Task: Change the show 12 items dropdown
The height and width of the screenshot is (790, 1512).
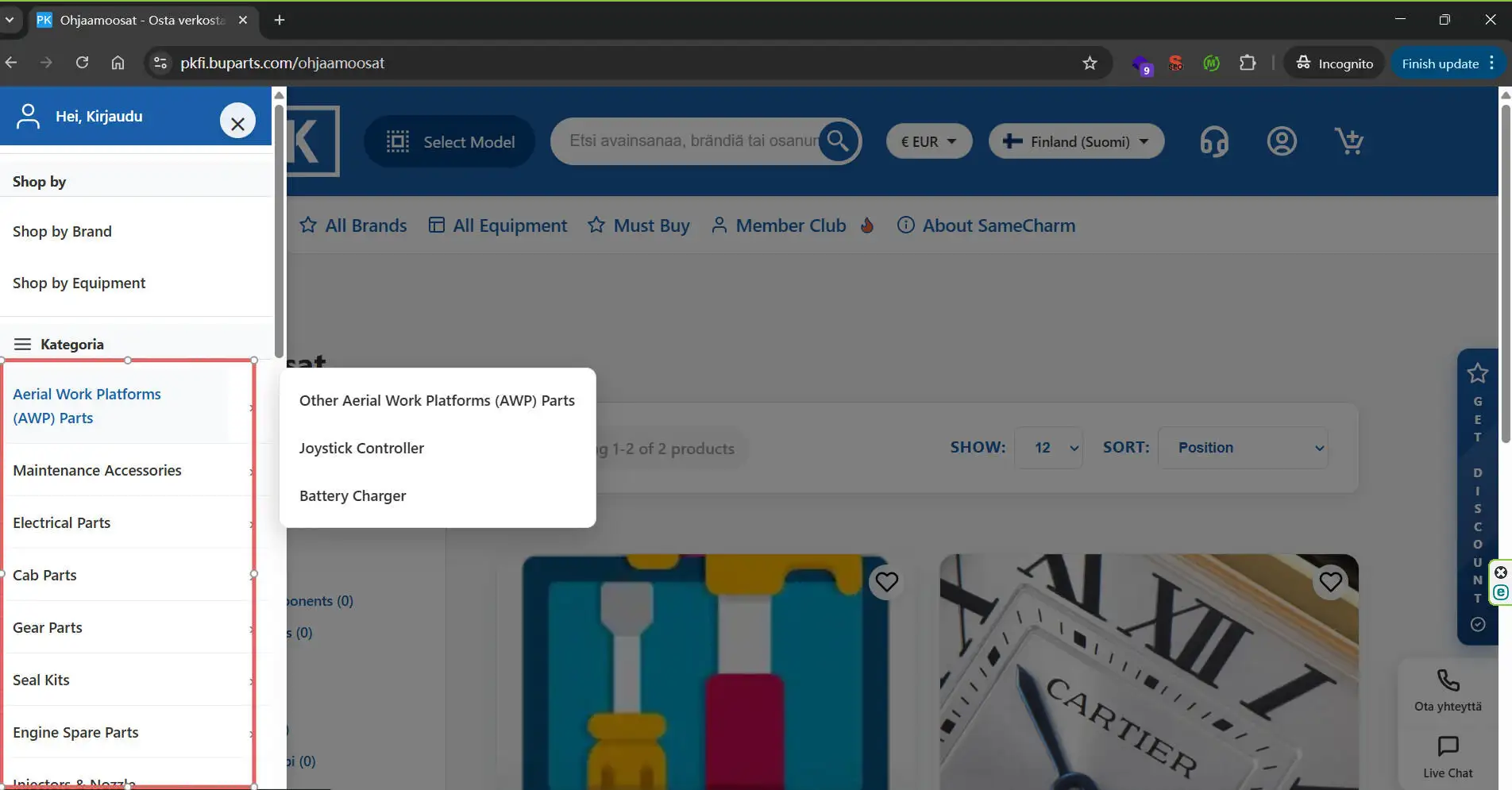Action: (1048, 448)
